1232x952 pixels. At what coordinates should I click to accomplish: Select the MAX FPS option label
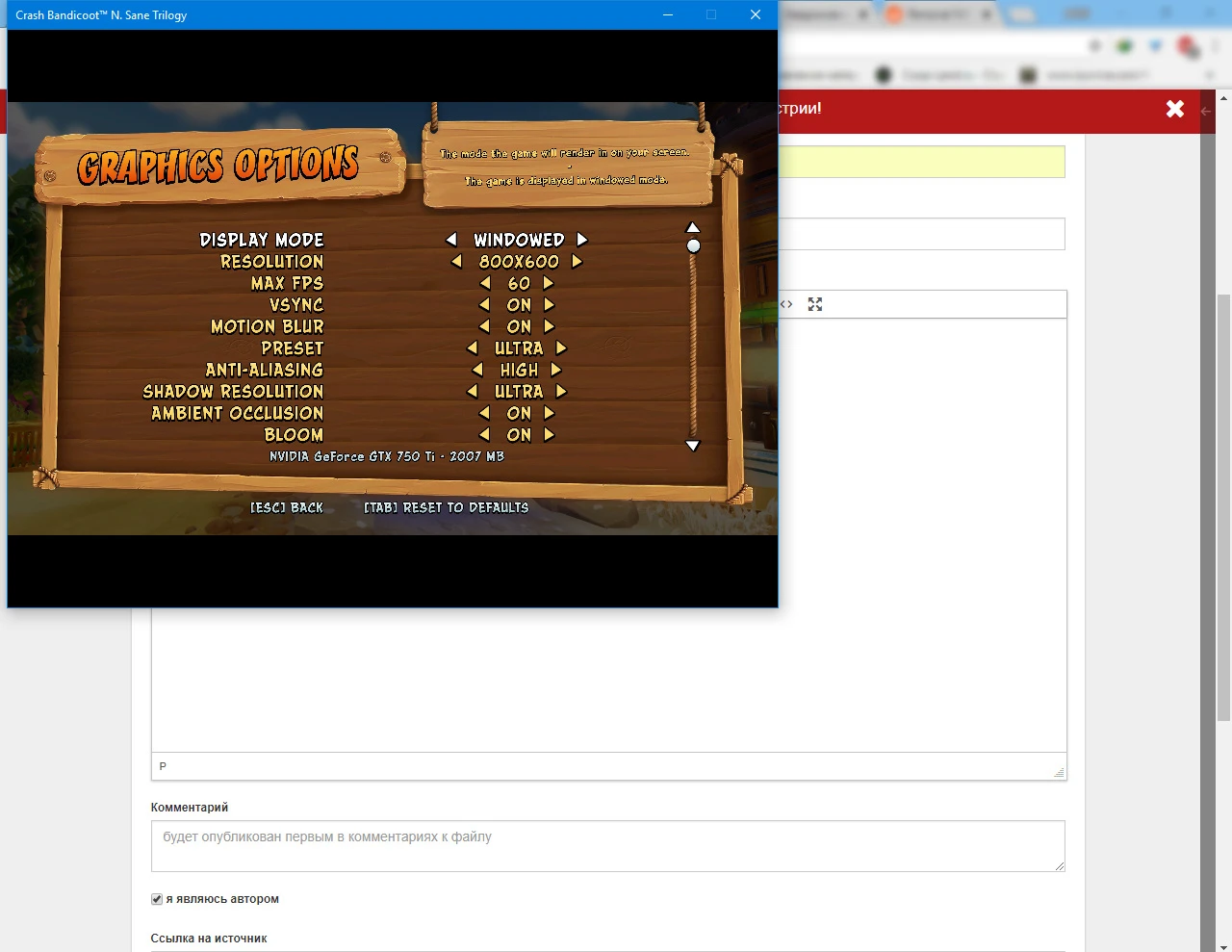coord(287,283)
